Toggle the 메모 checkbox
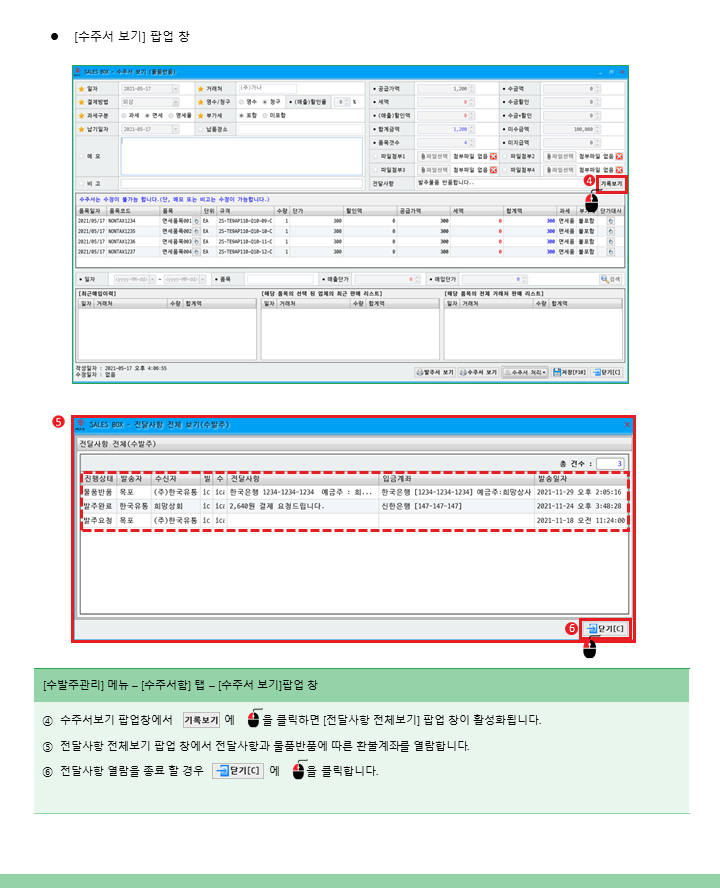The image size is (720, 888). [82, 156]
